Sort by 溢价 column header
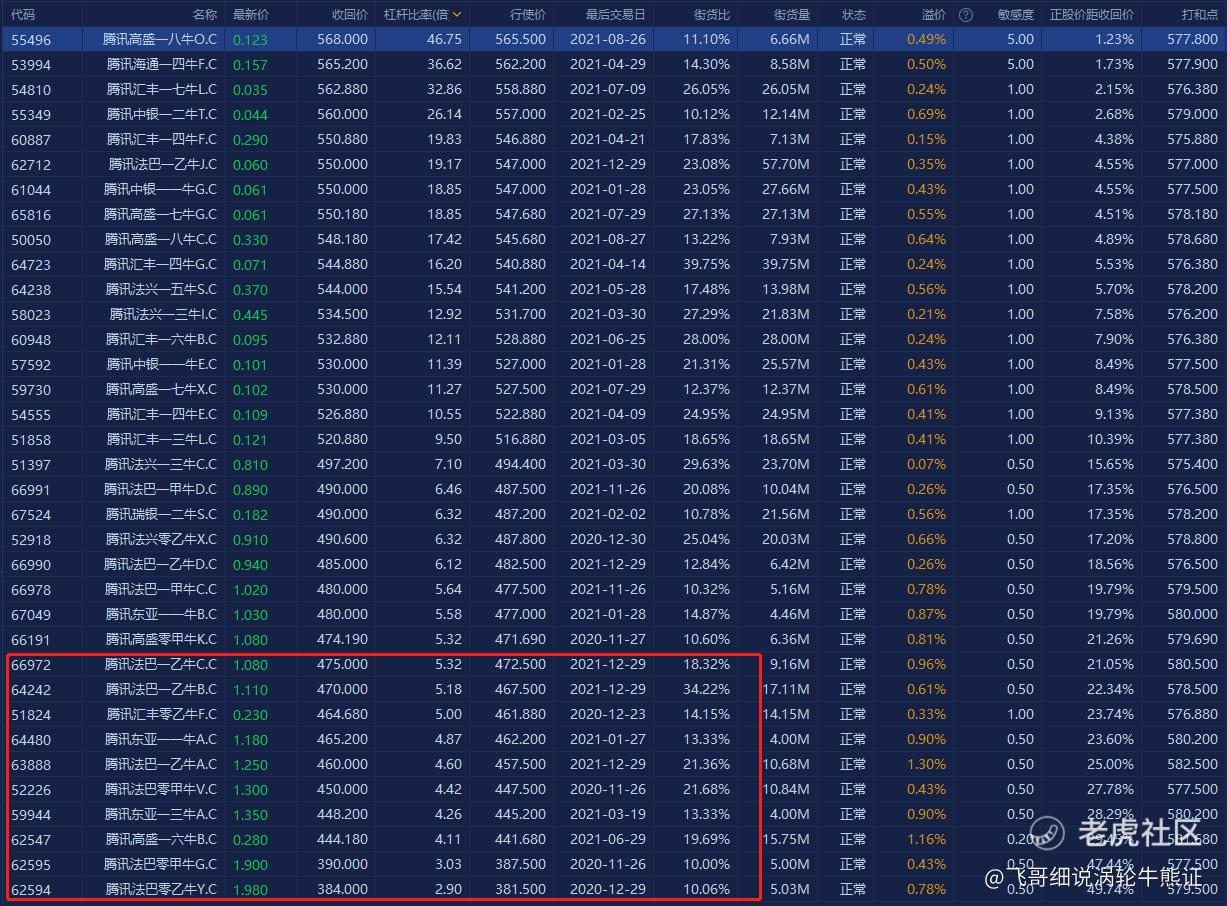The image size is (1227, 906). point(933,15)
